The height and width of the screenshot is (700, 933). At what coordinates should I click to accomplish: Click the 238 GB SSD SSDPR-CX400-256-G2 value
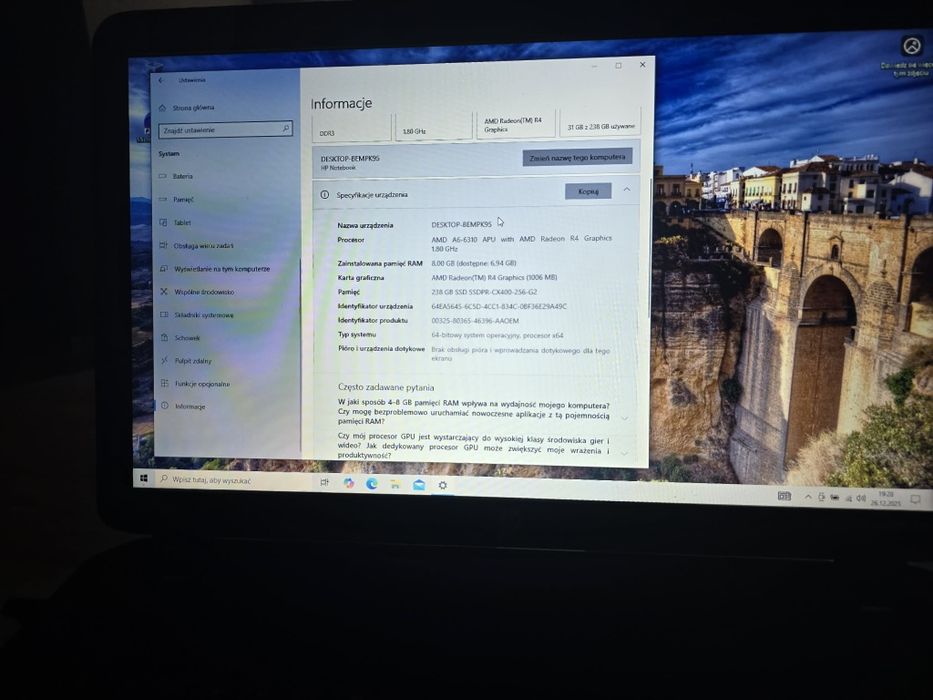pyautogui.click(x=484, y=292)
